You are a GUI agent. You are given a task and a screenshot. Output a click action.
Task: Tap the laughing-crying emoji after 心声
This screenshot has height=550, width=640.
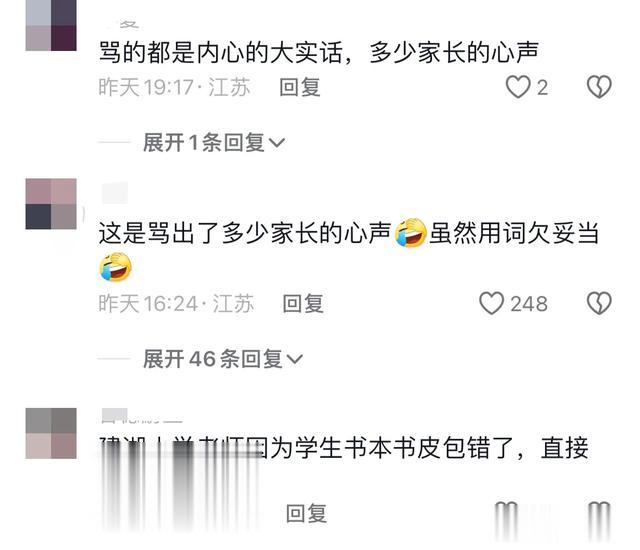(411, 233)
